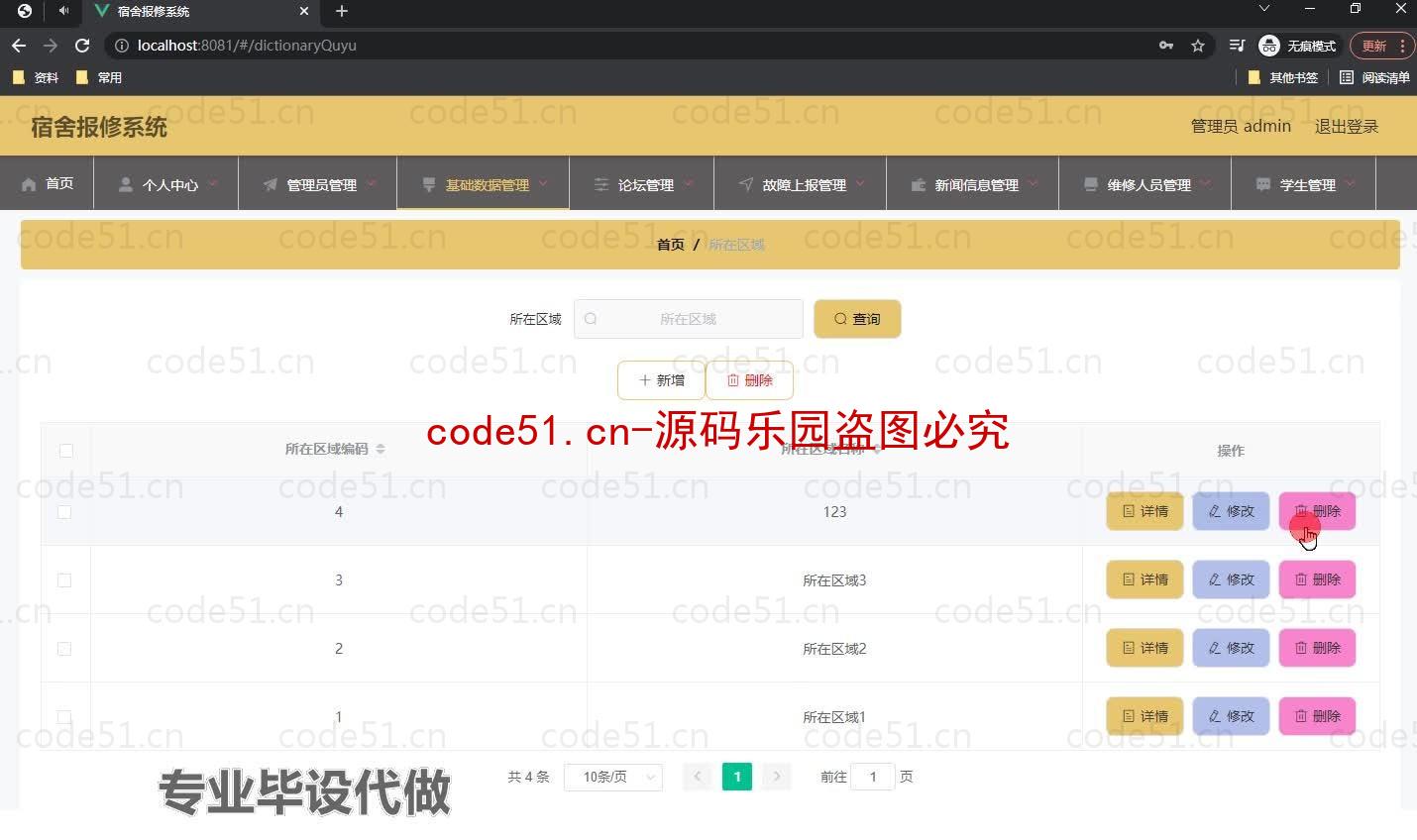Expand the 论坛管理 dropdown arrow
This screenshot has height=840, width=1417.
[688, 183]
